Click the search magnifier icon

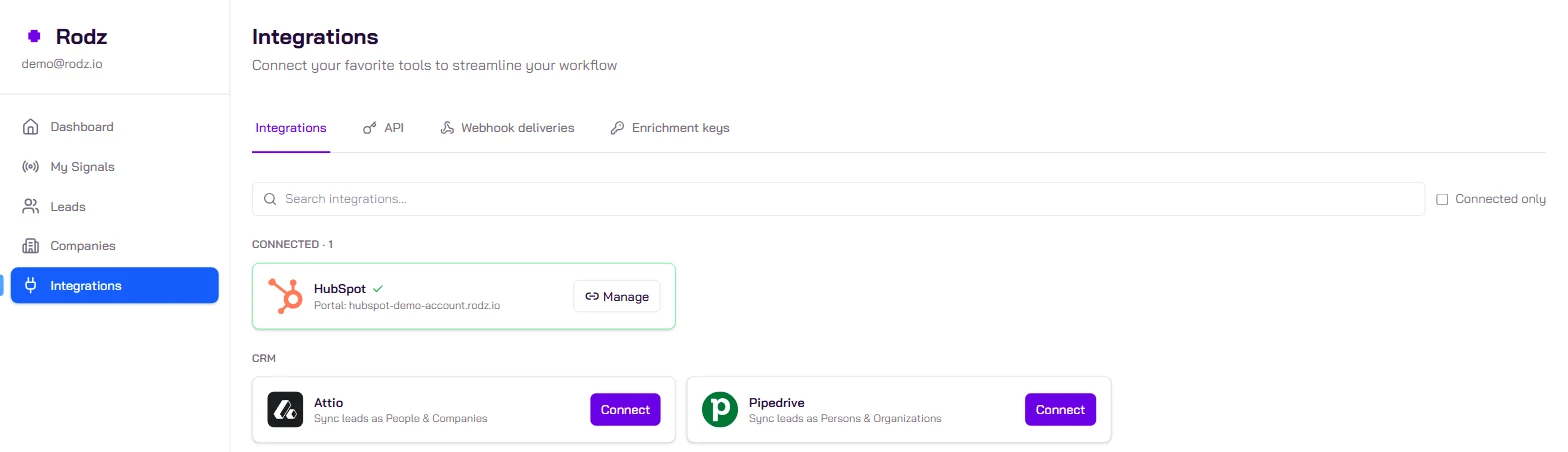point(270,199)
